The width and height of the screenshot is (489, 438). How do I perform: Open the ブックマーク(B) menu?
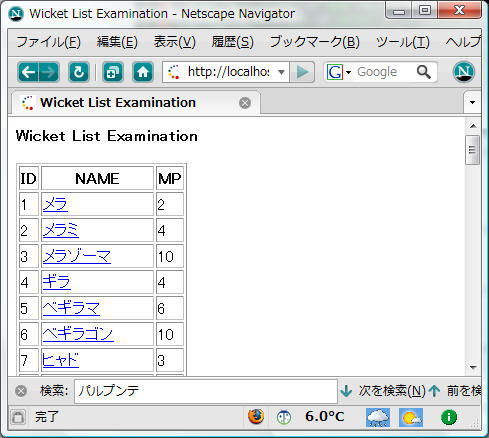click(315, 42)
